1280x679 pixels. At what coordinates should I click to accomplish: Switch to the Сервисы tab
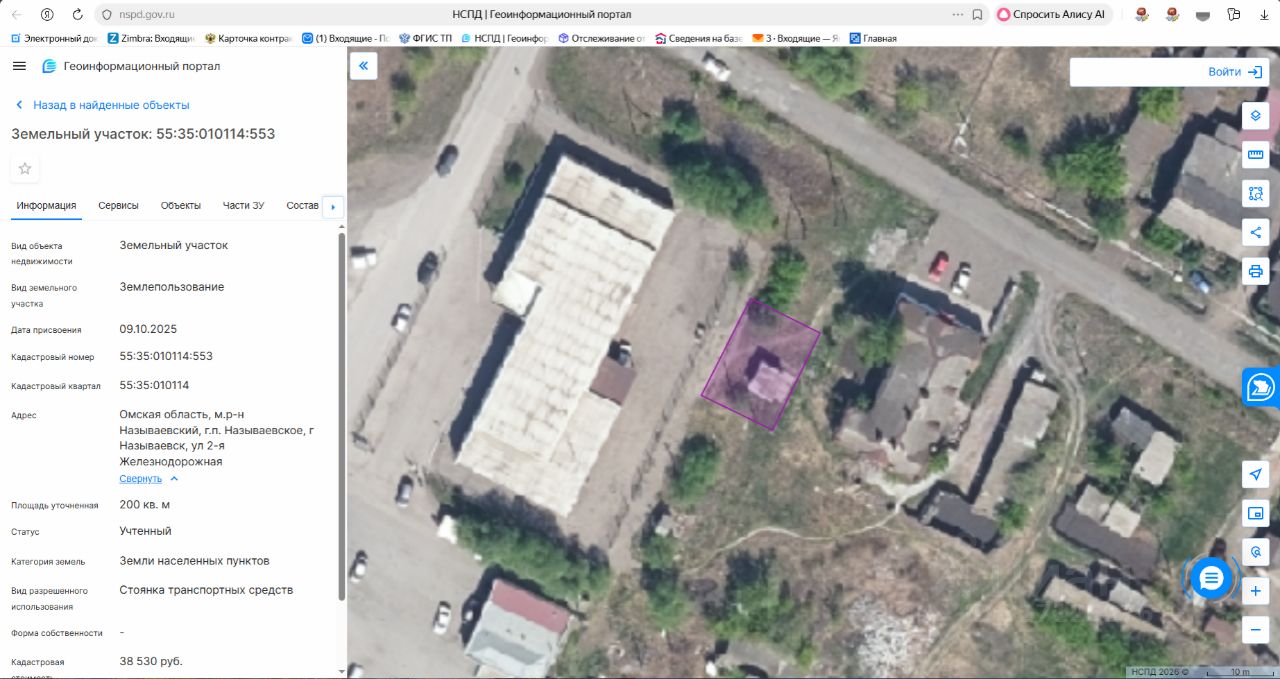[x=118, y=206]
